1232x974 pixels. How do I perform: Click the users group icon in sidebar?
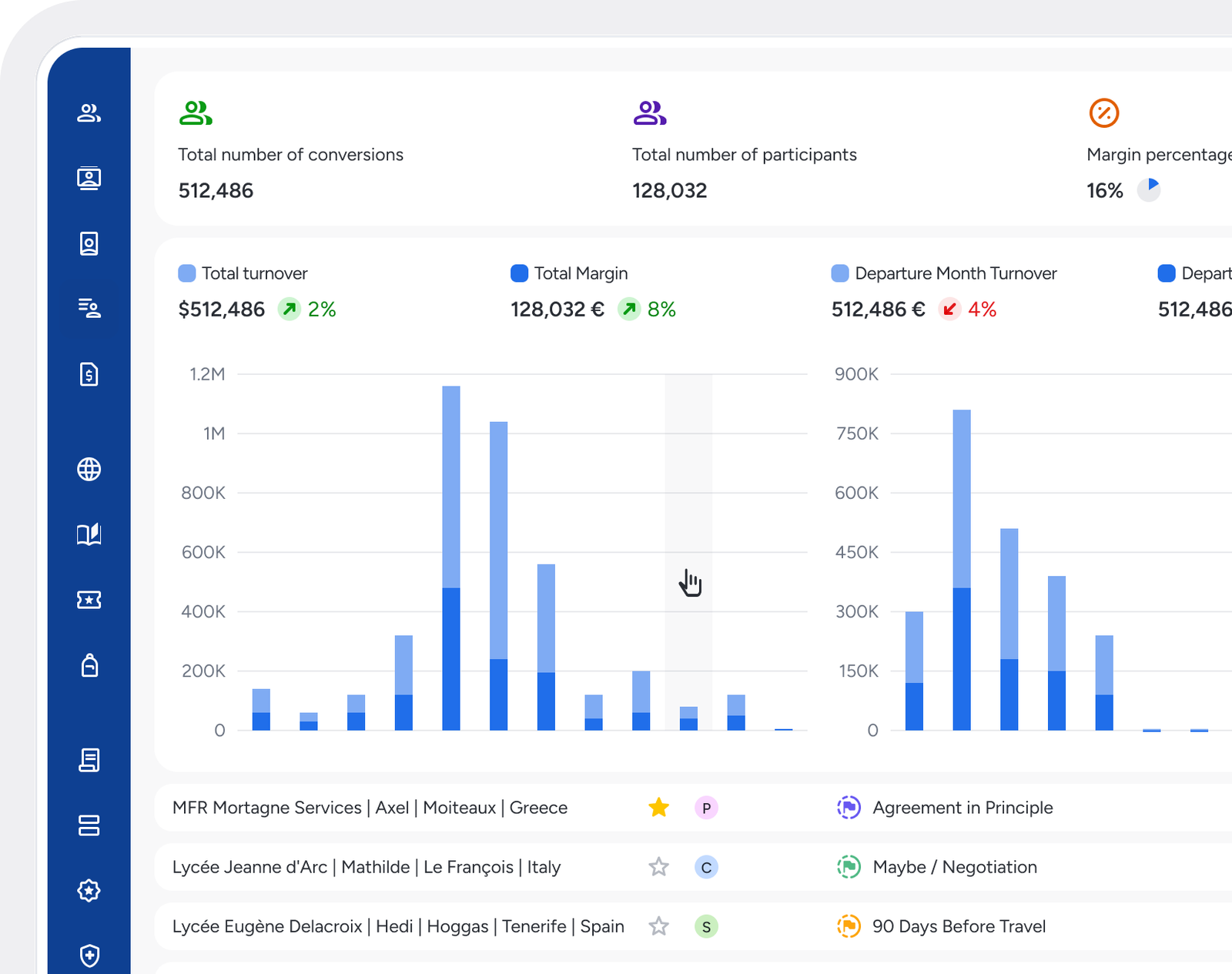pos(89,113)
